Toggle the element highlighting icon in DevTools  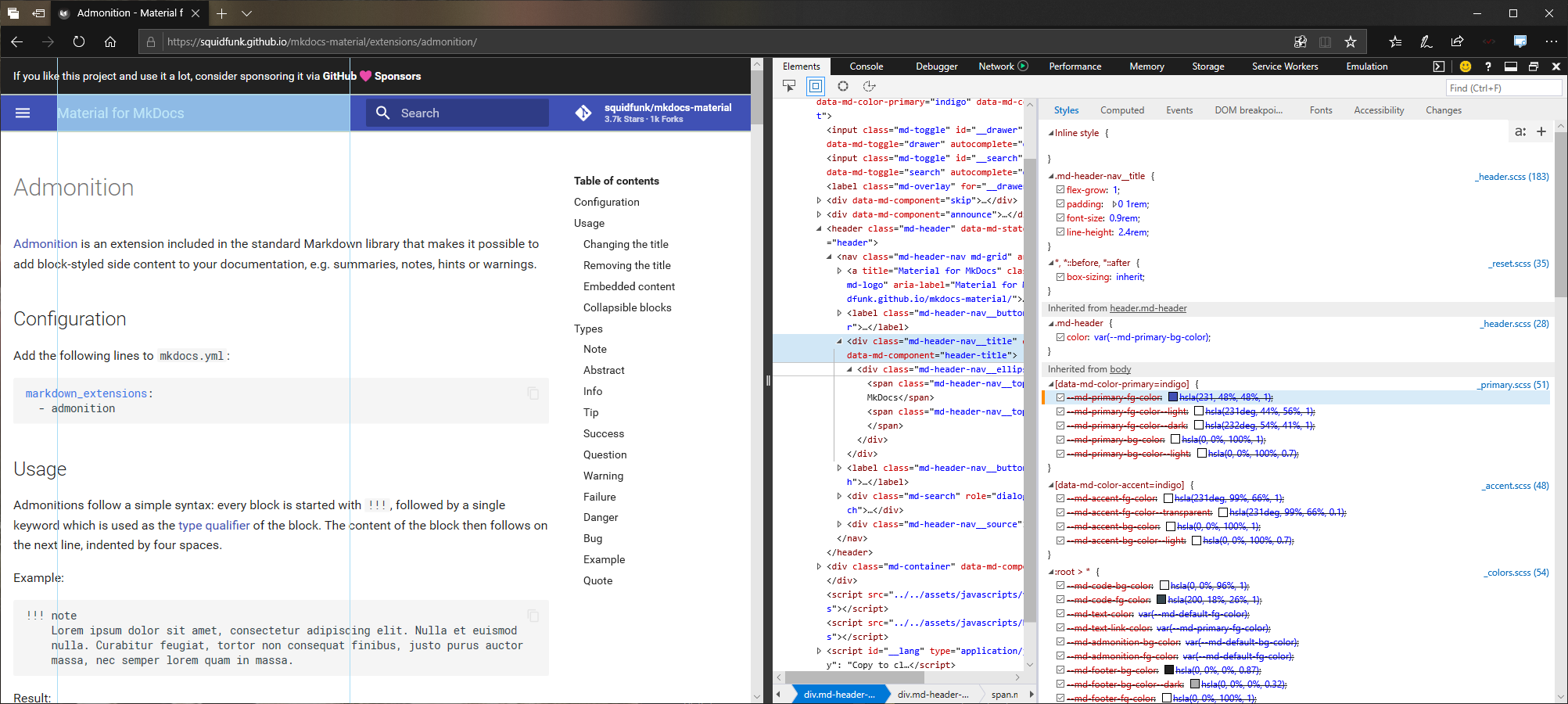pyautogui.click(x=814, y=87)
